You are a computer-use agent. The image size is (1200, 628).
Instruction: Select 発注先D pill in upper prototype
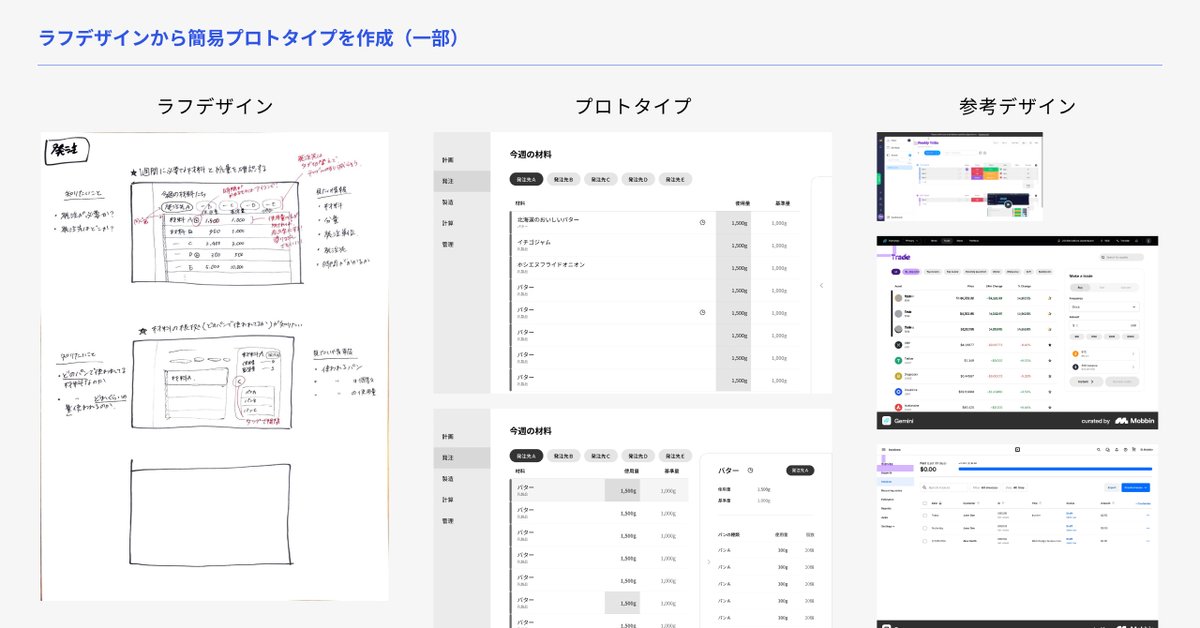(x=638, y=179)
